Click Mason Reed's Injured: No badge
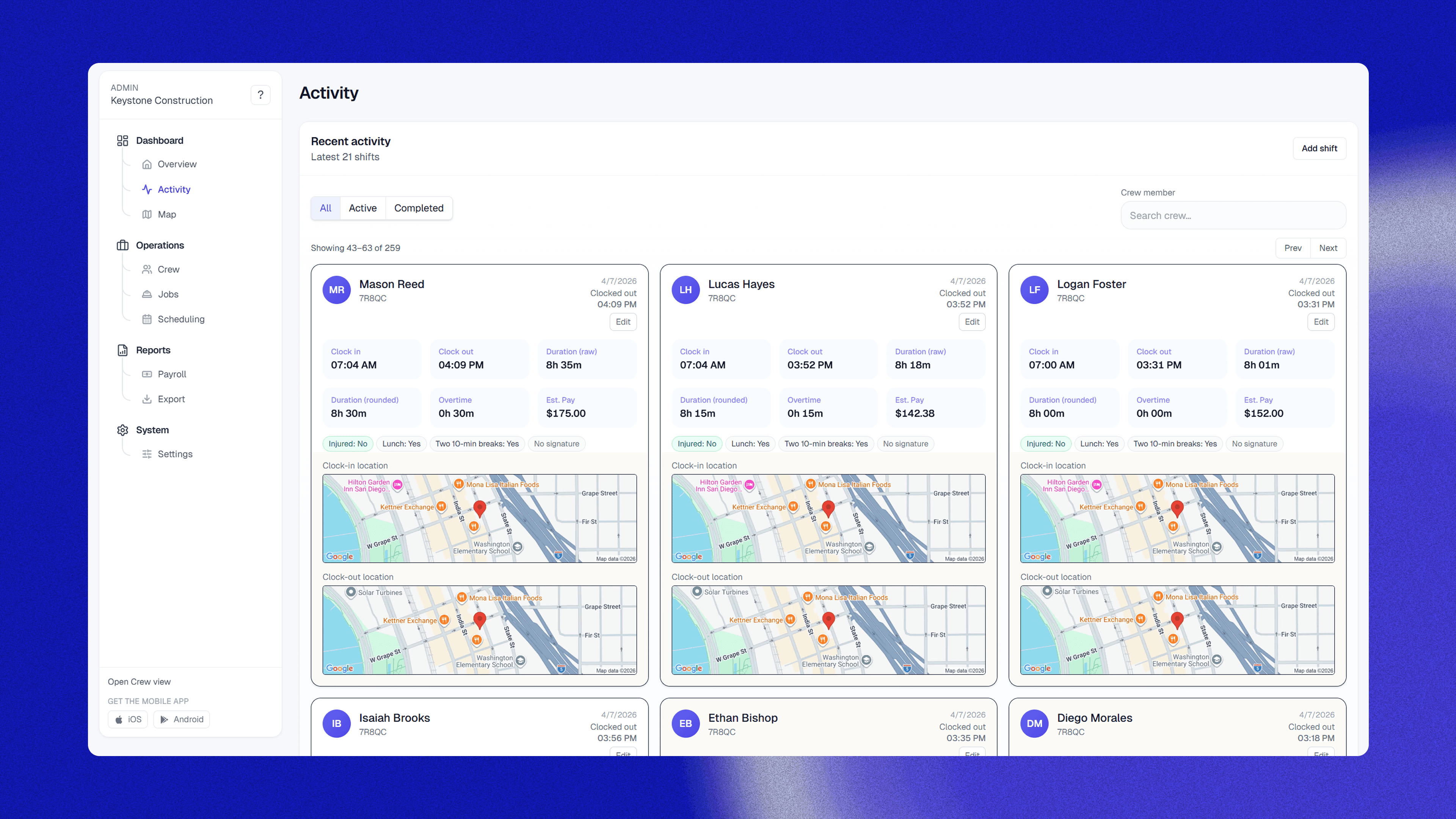 [348, 444]
